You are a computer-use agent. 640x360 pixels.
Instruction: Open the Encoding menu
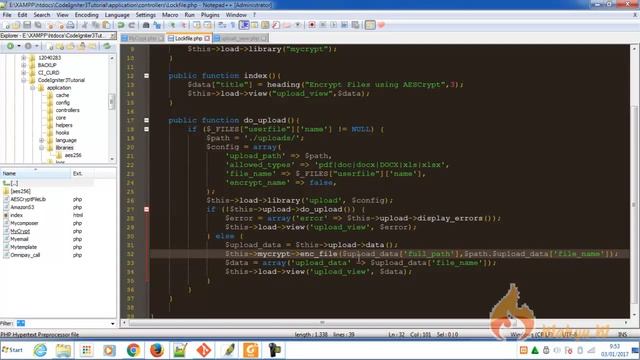pyautogui.click(x=87, y=15)
